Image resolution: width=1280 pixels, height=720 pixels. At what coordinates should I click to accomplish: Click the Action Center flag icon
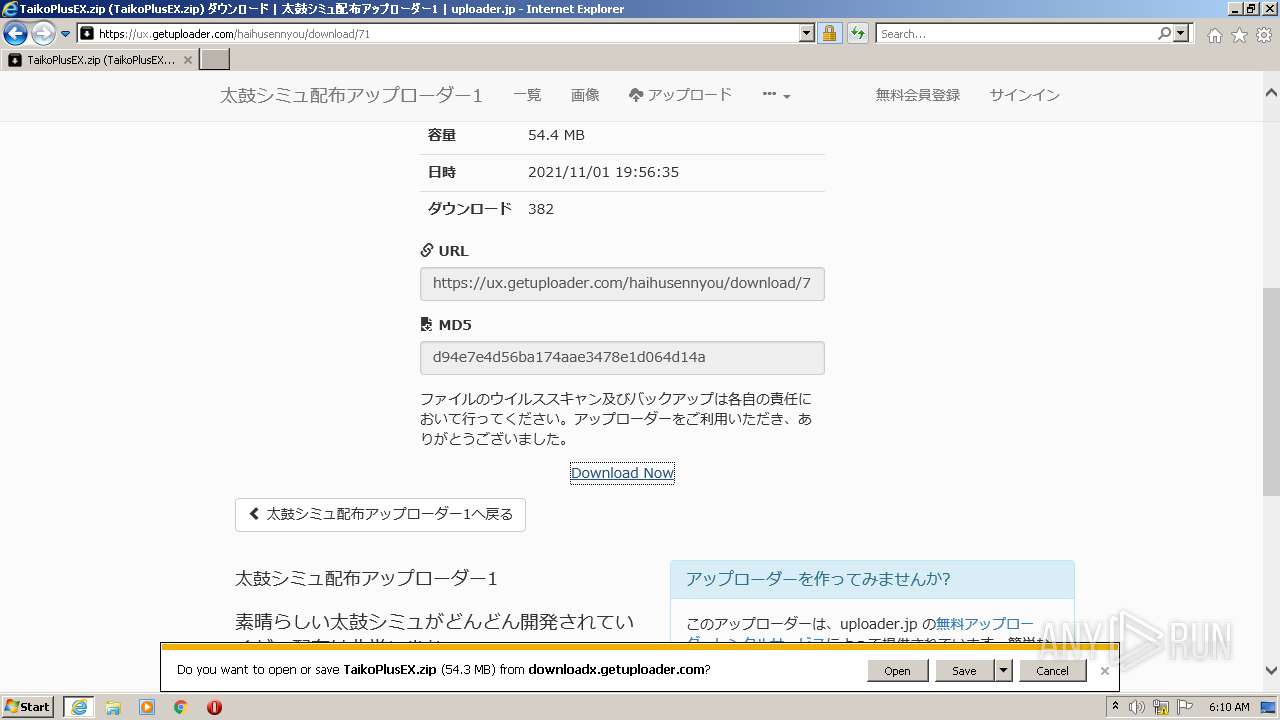[x=1186, y=707]
